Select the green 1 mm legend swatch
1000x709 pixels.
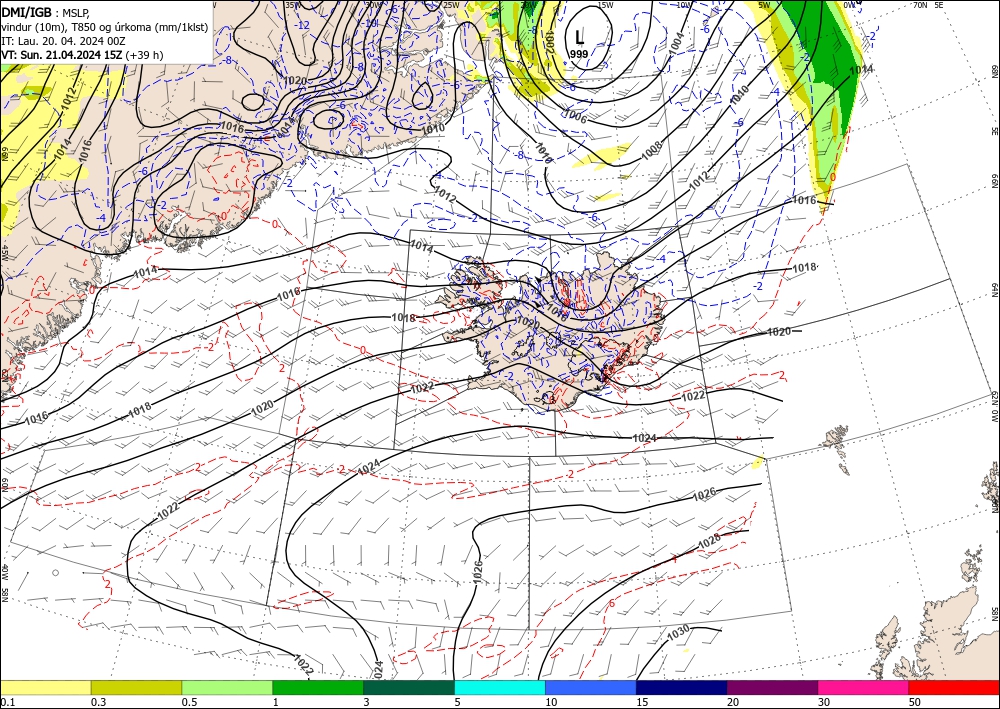pyautogui.click(x=318, y=687)
